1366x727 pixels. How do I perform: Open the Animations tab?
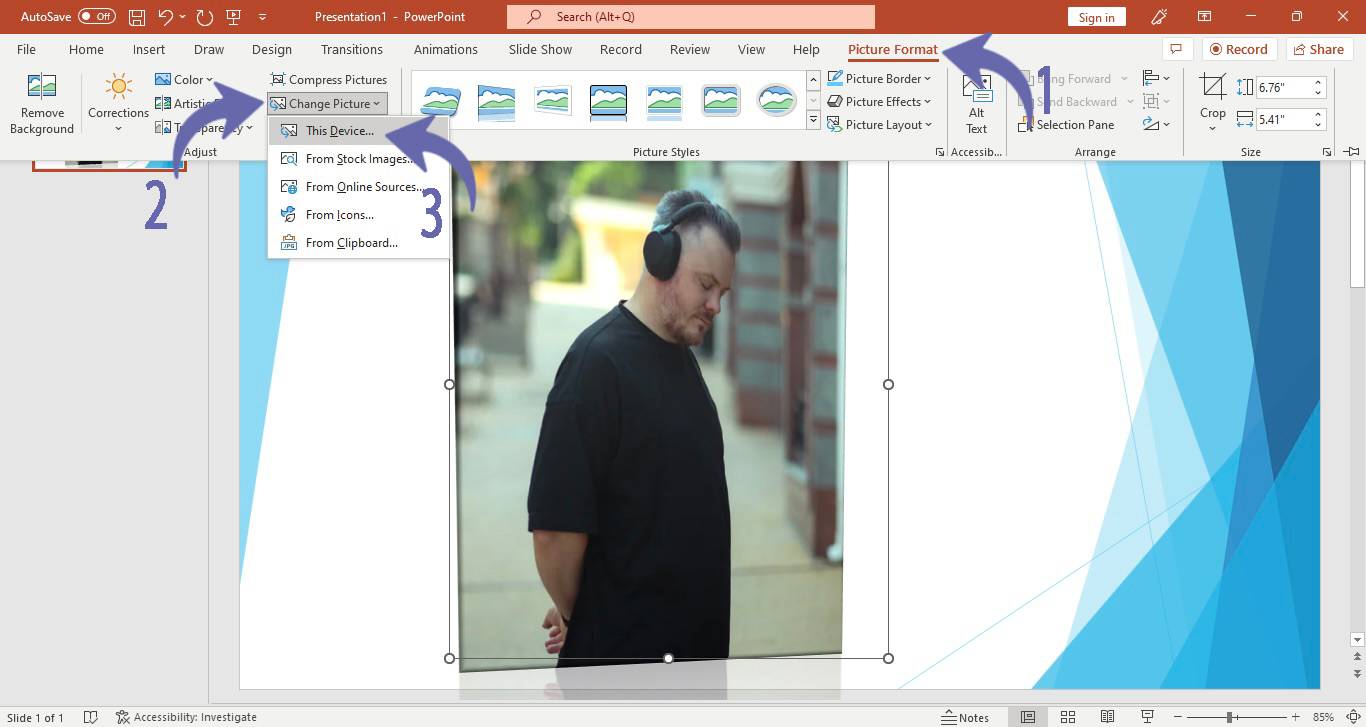pyautogui.click(x=446, y=49)
